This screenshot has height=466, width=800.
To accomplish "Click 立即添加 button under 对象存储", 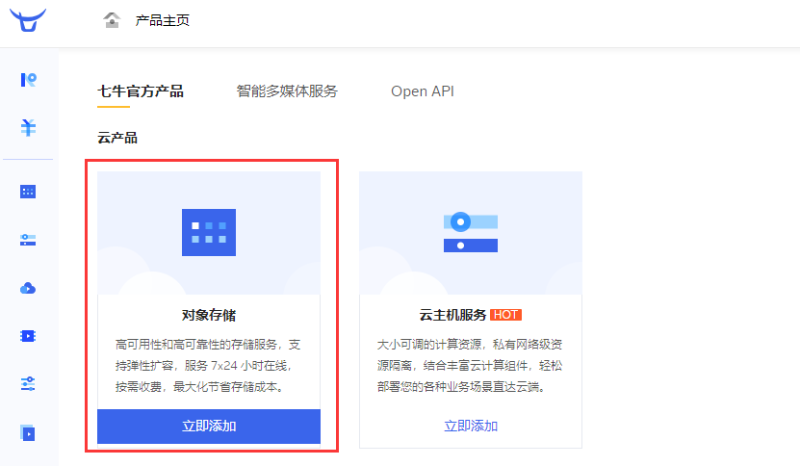I will click(x=209, y=426).
